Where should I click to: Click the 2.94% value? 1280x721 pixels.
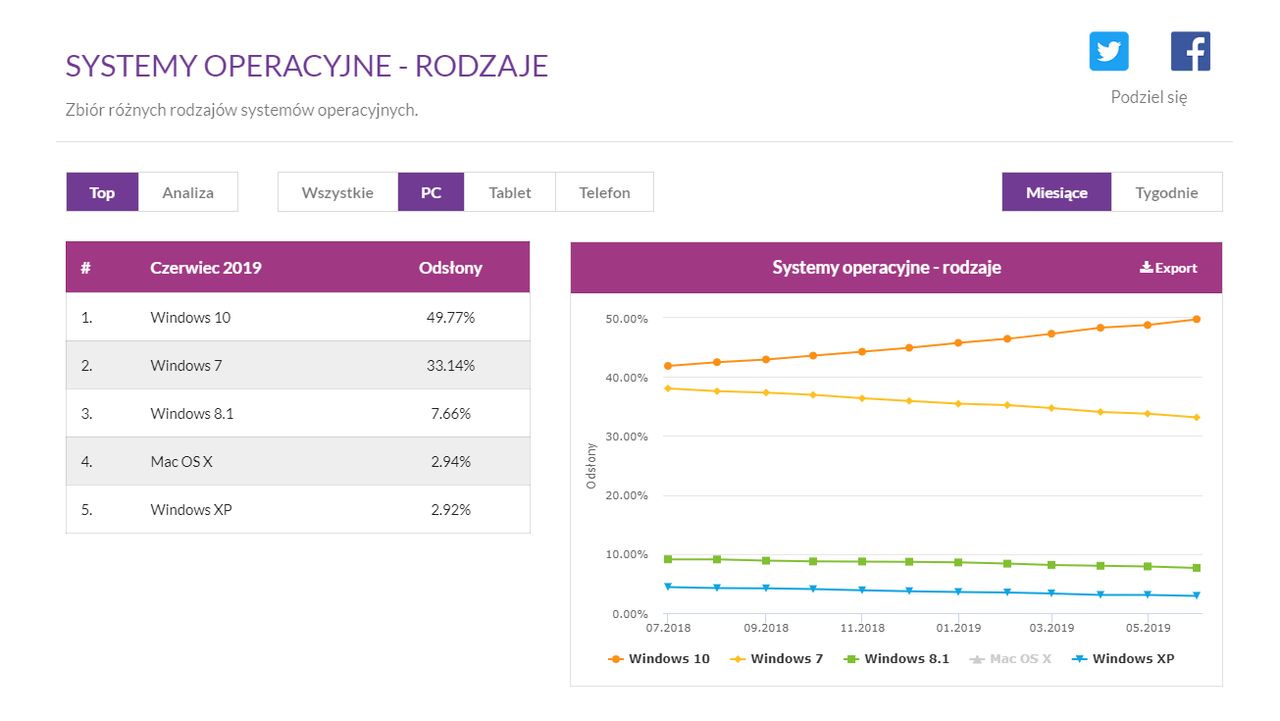click(x=451, y=461)
